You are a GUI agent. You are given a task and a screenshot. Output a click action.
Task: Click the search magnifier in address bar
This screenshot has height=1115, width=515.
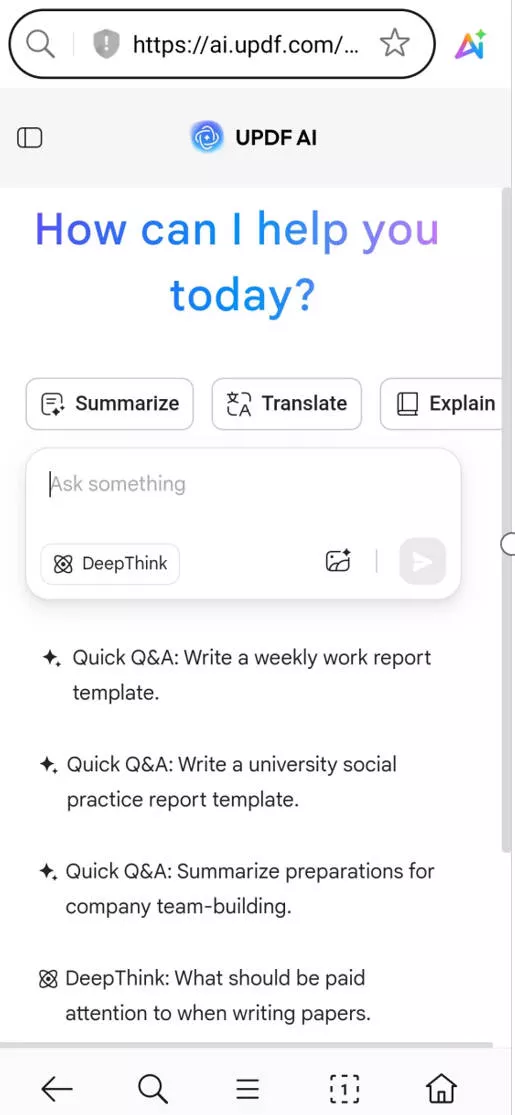(40, 45)
